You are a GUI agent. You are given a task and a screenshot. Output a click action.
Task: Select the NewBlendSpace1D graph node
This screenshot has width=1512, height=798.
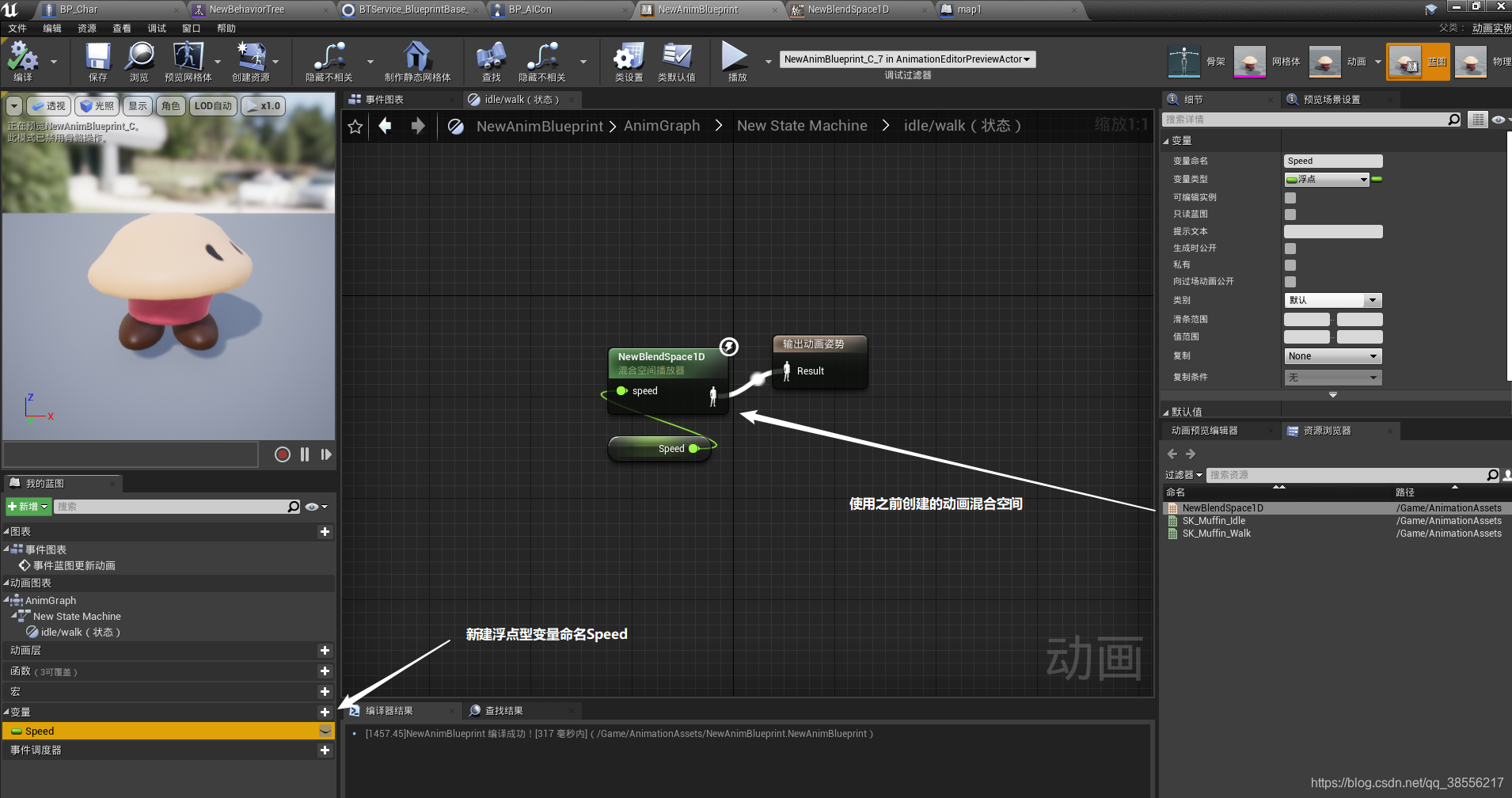(x=667, y=380)
